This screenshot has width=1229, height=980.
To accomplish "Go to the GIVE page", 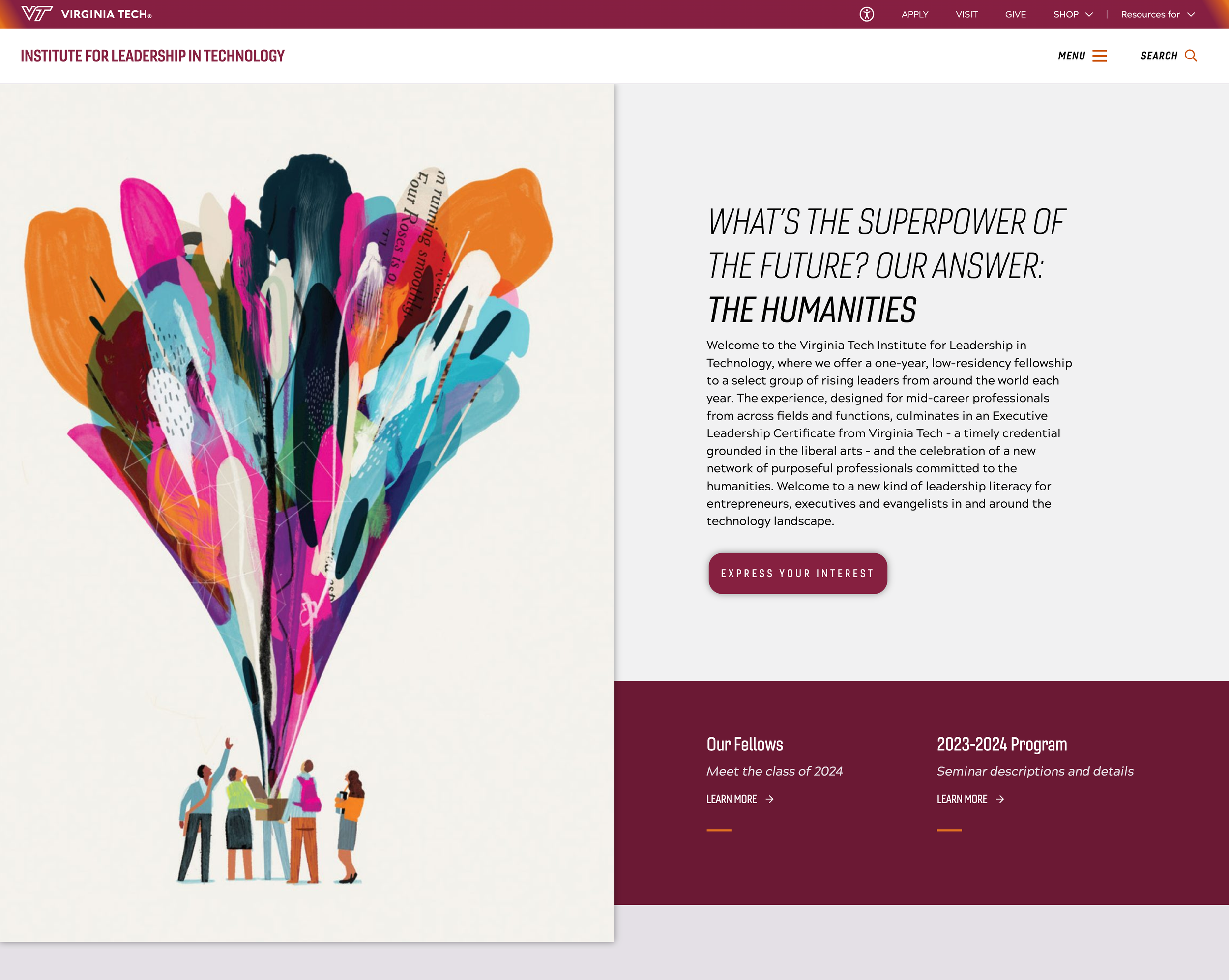I will tap(1015, 14).
